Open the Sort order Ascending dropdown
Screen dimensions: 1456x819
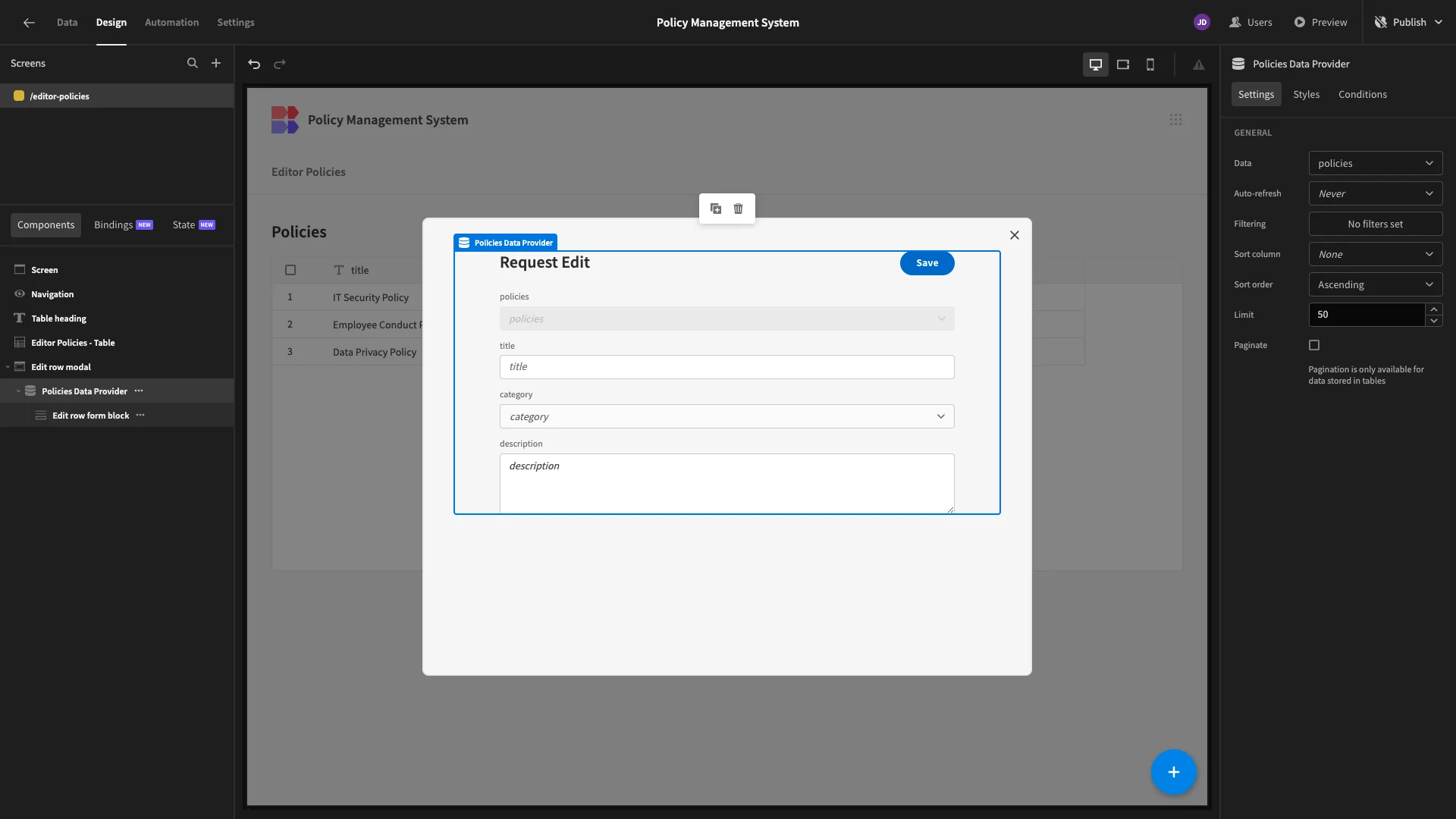pyautogui.click(x=1375, y=284)
